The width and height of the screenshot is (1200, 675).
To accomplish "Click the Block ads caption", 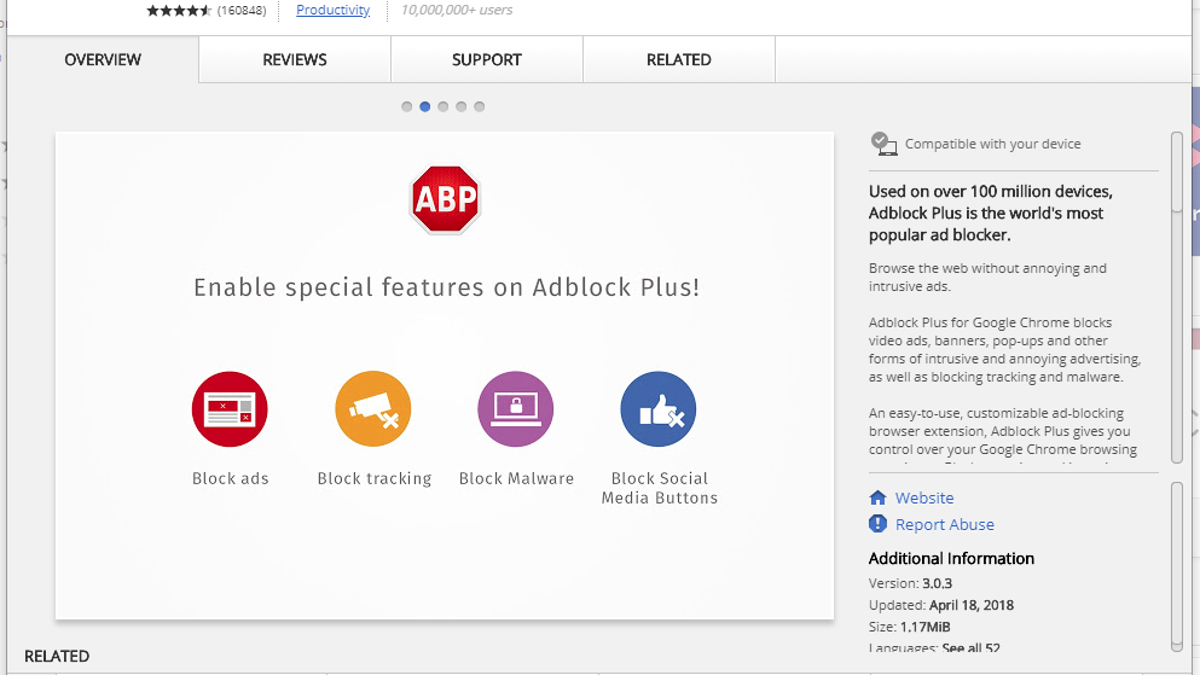I will pyautogui.click(x=230, y=478).
